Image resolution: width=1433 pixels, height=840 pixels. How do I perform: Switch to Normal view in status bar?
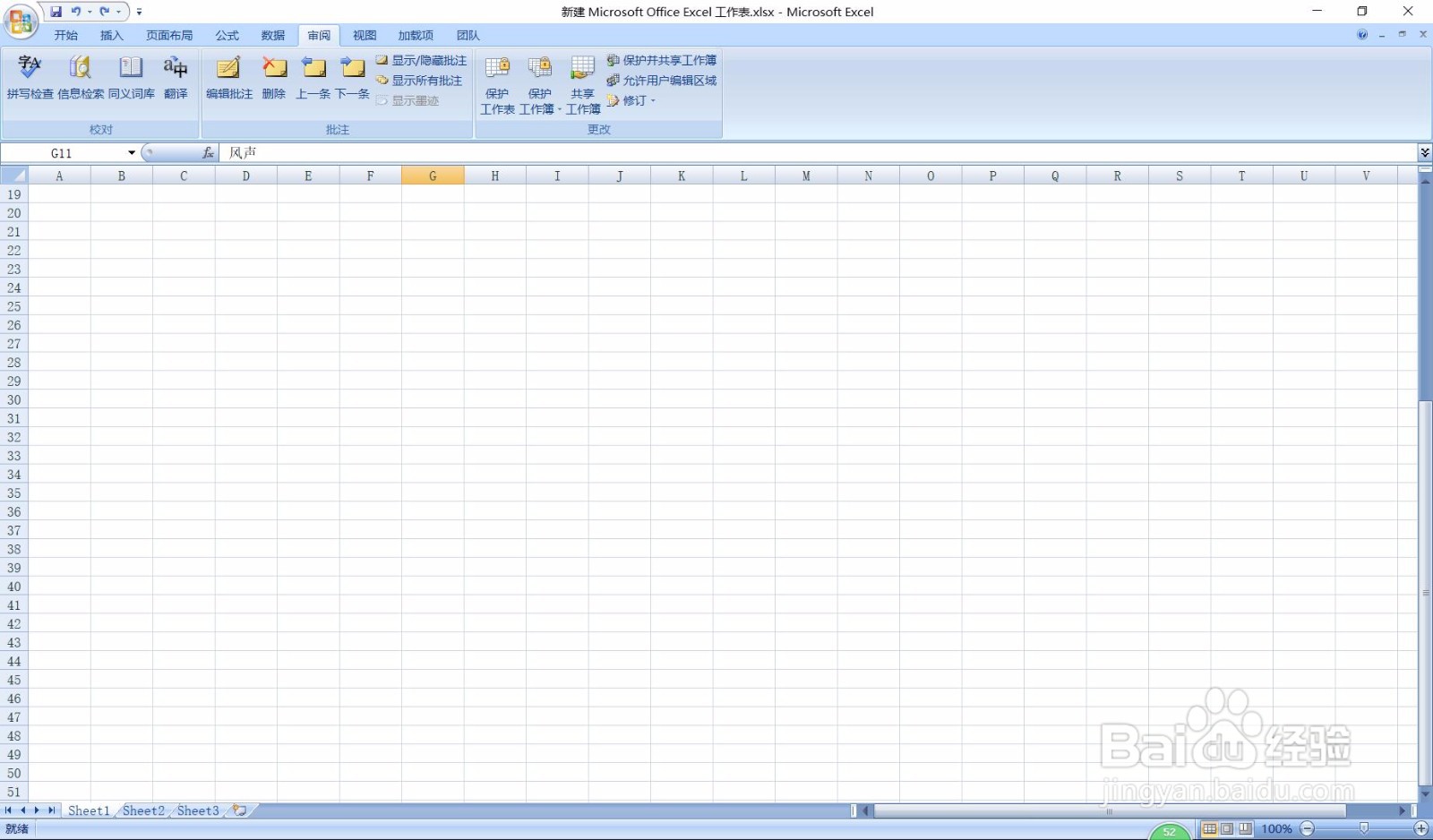pos(1210,829)
